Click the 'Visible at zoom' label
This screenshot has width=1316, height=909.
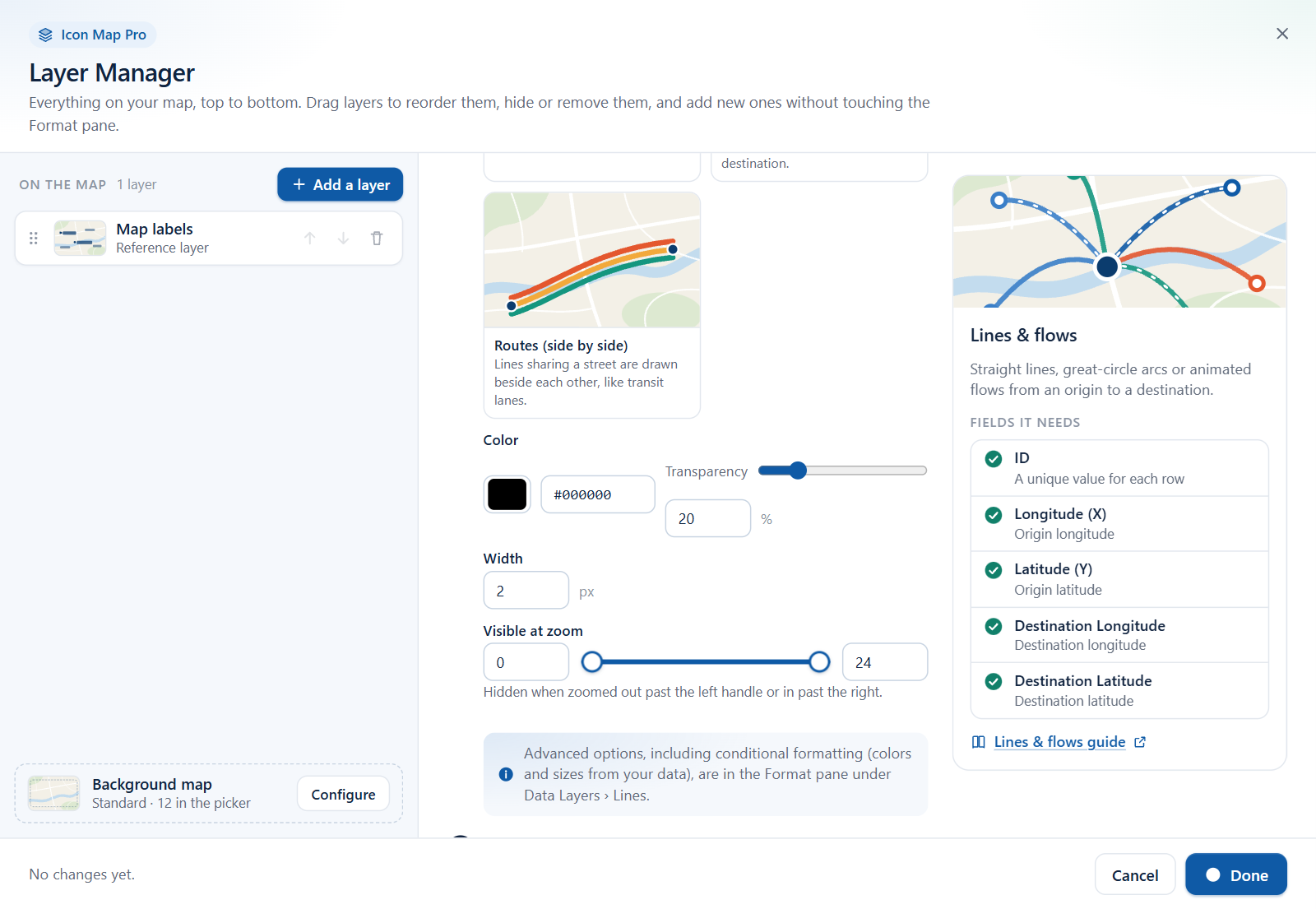(533, 631)
